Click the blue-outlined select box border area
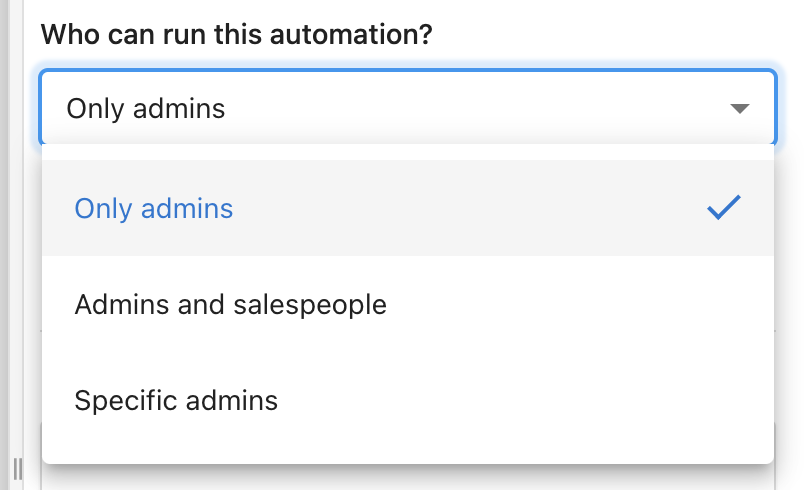This screenshot has width=804, height=490. 408,108
